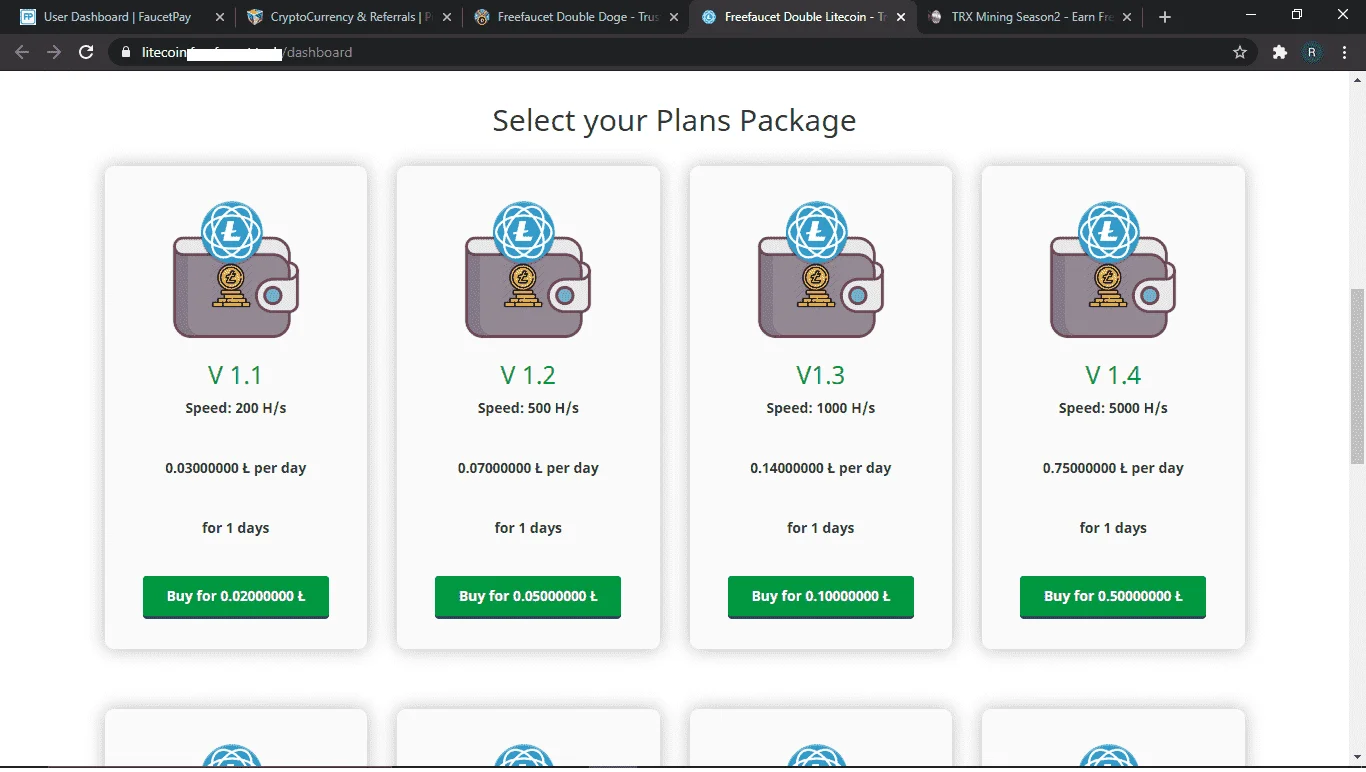Viewport: 1366px width, 772px height.
Task: View site security lock information
Action: click(126, 52)
